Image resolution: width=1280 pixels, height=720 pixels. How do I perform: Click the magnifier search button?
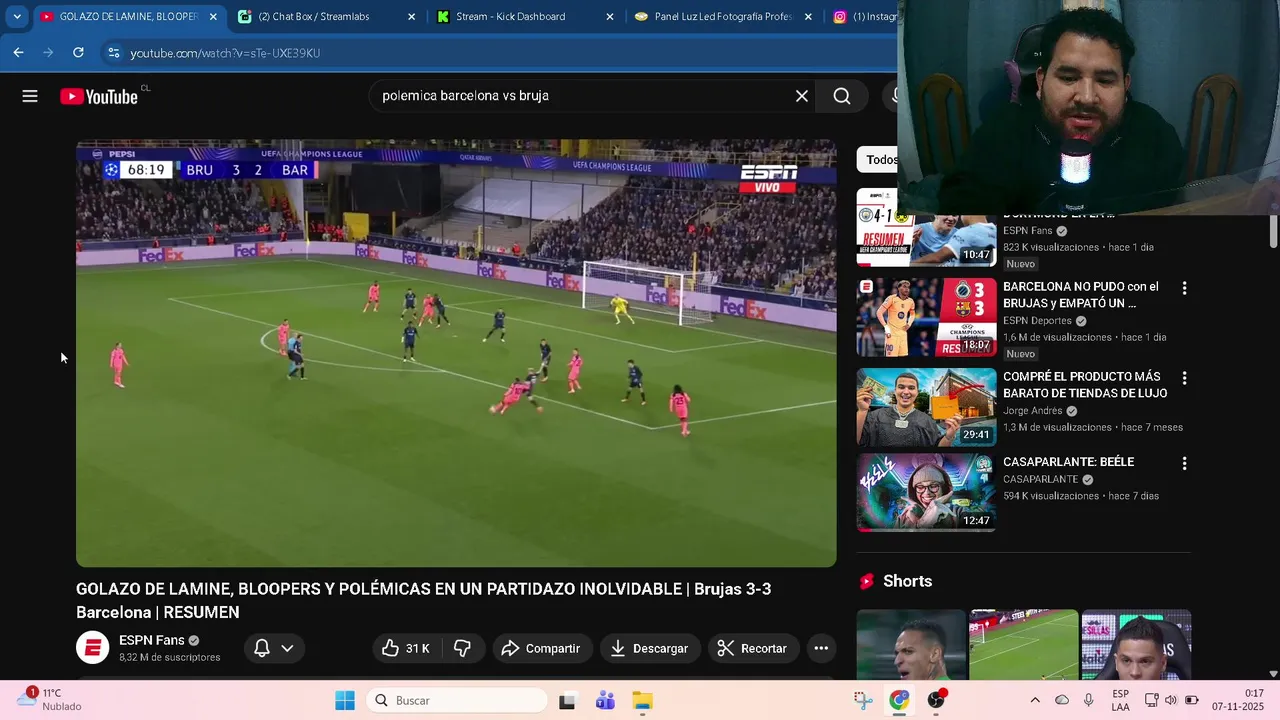coord(841,96)
